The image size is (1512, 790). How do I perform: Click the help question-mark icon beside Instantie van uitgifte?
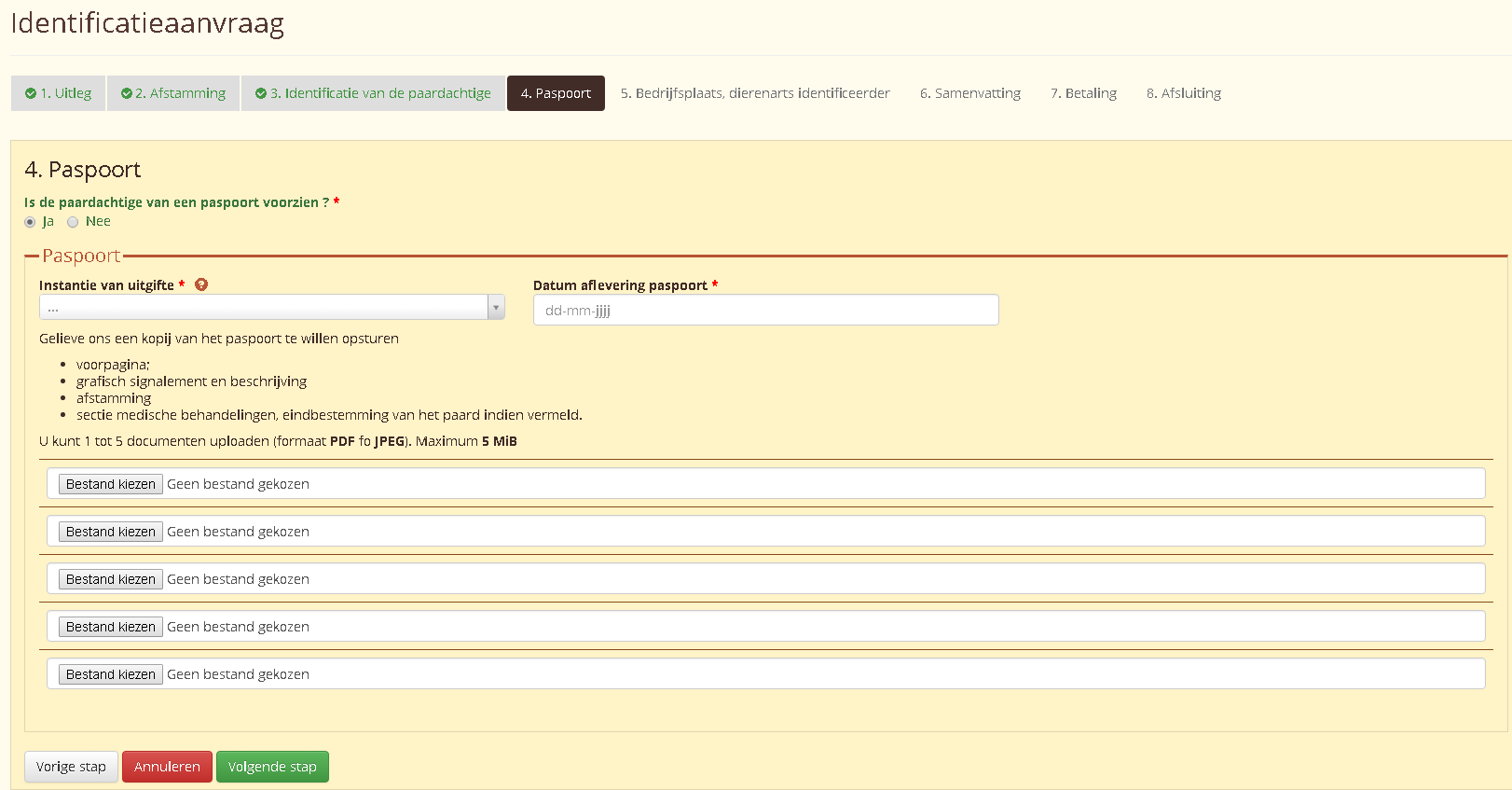[x=201, y=284]
